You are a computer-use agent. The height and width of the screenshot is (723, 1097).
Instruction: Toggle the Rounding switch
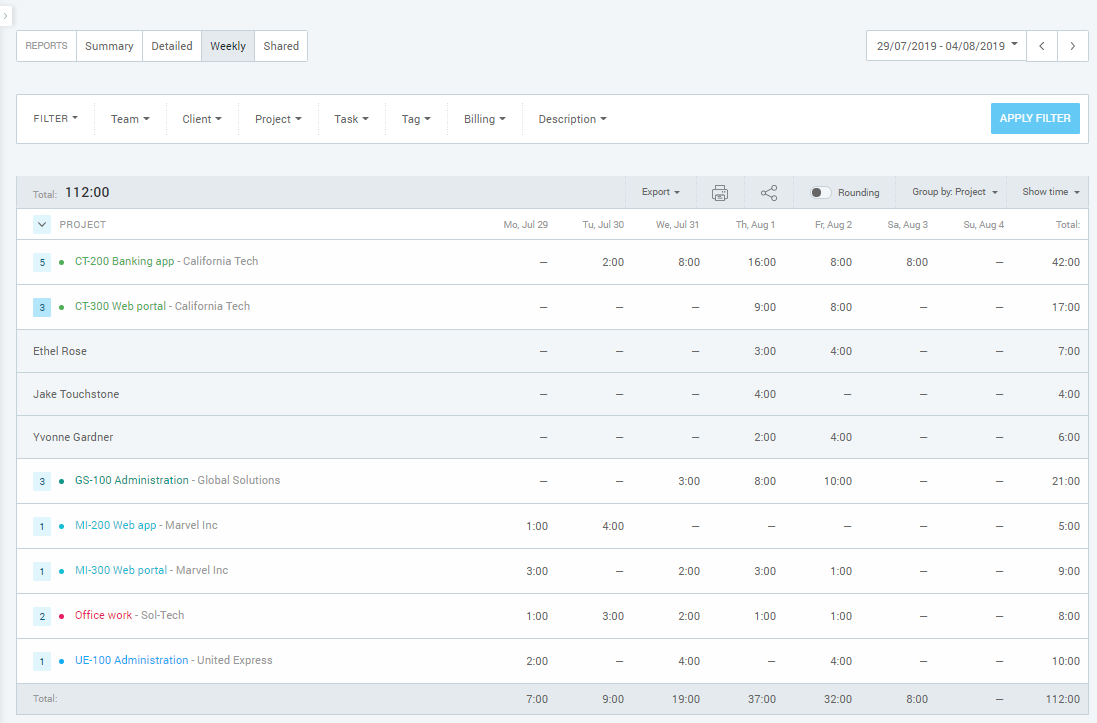click(x=820, y=192)
